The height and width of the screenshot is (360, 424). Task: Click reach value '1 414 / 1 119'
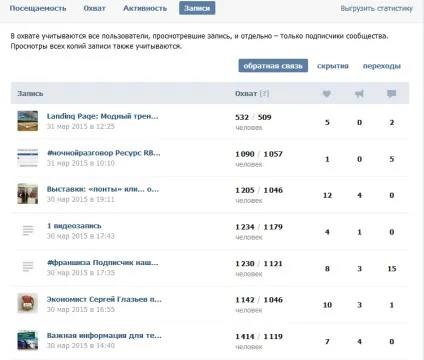[x=259, y=336]
